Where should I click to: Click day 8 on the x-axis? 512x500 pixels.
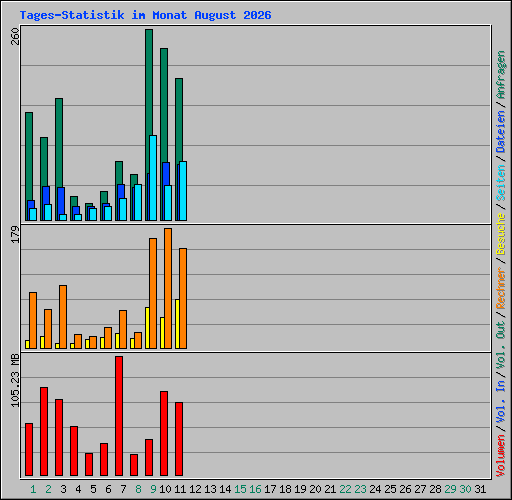pyautogui.click(x=138, y=489)
